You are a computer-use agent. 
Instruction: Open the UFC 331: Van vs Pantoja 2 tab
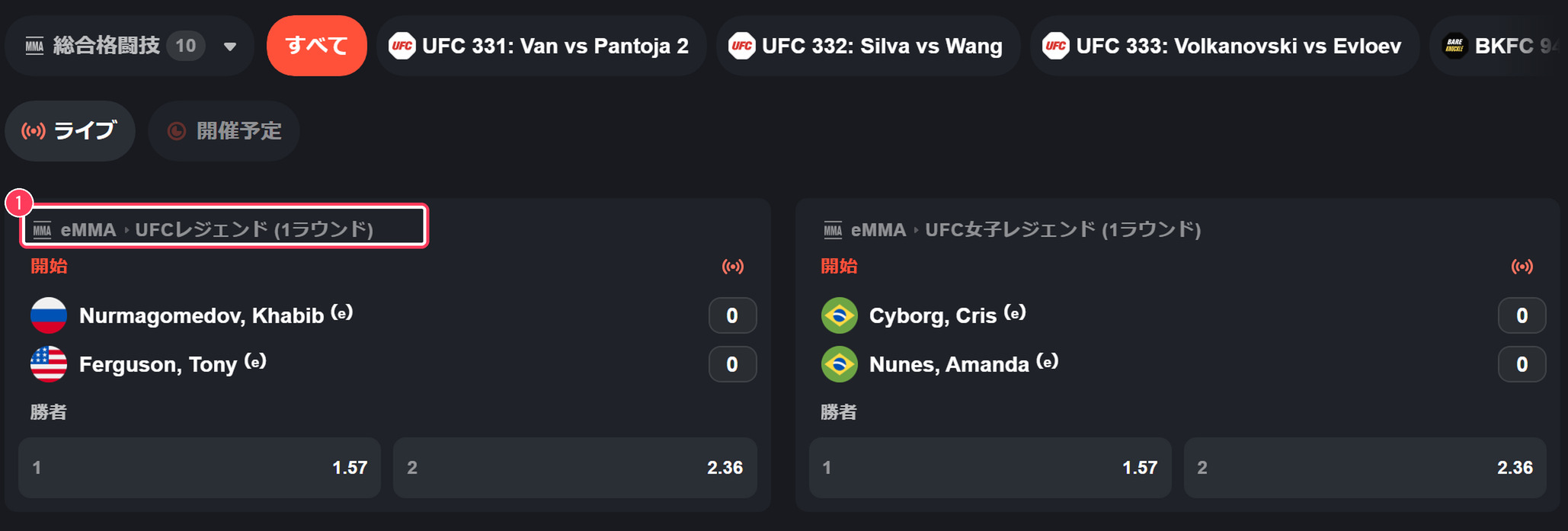click(541, 46)
